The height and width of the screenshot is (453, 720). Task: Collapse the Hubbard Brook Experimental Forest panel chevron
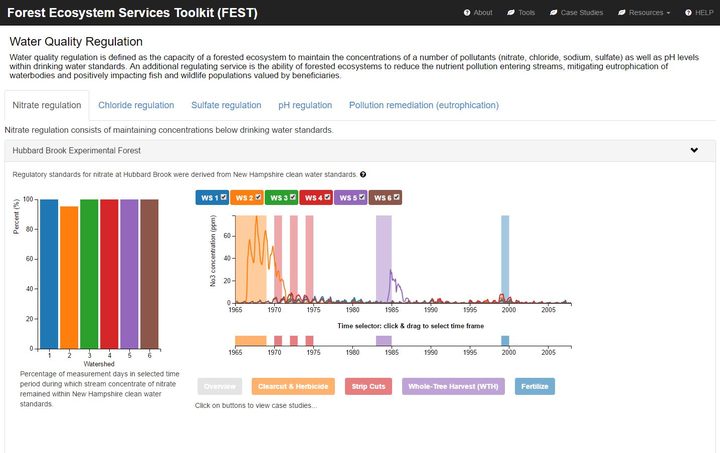[694, 150]
